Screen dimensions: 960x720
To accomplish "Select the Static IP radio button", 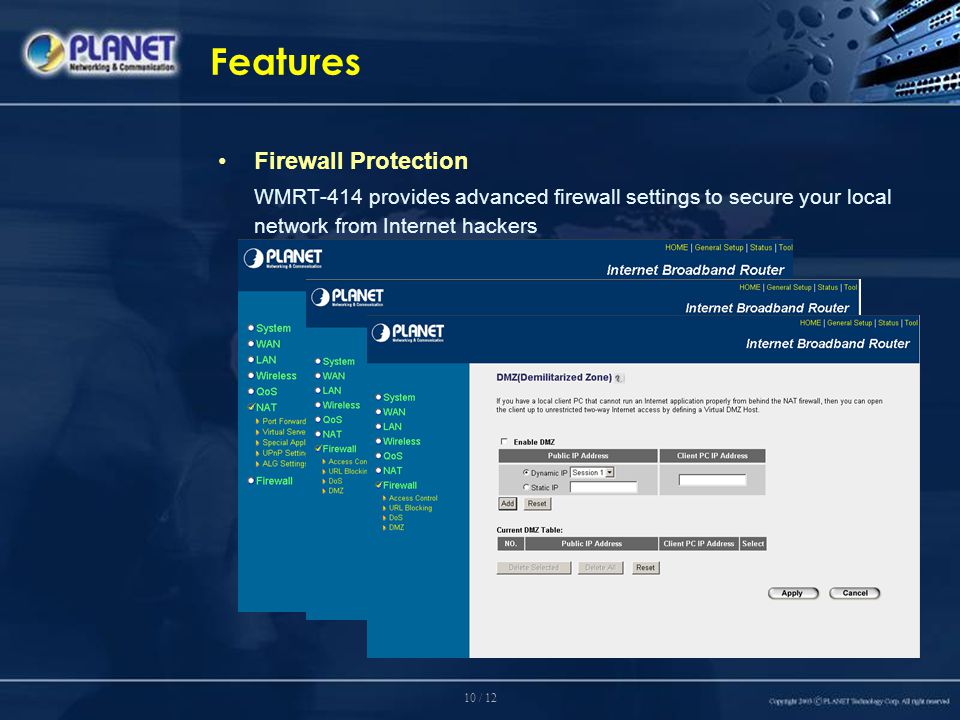I will (x=526, y=487).
